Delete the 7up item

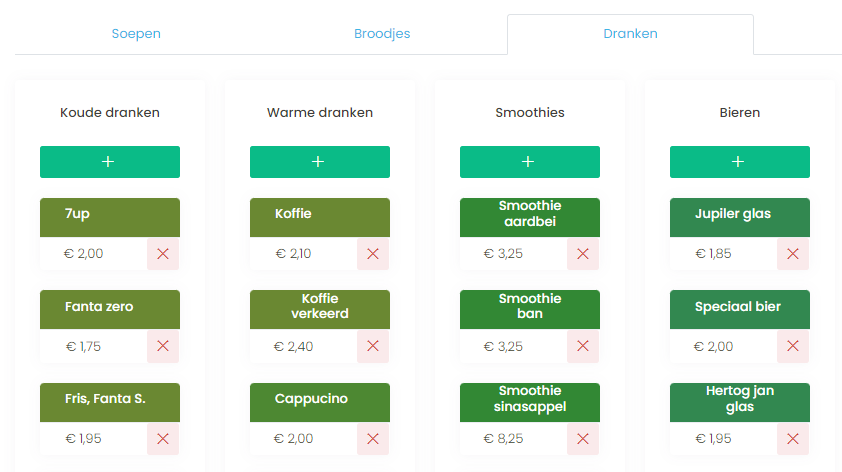[x=163, y=254]
